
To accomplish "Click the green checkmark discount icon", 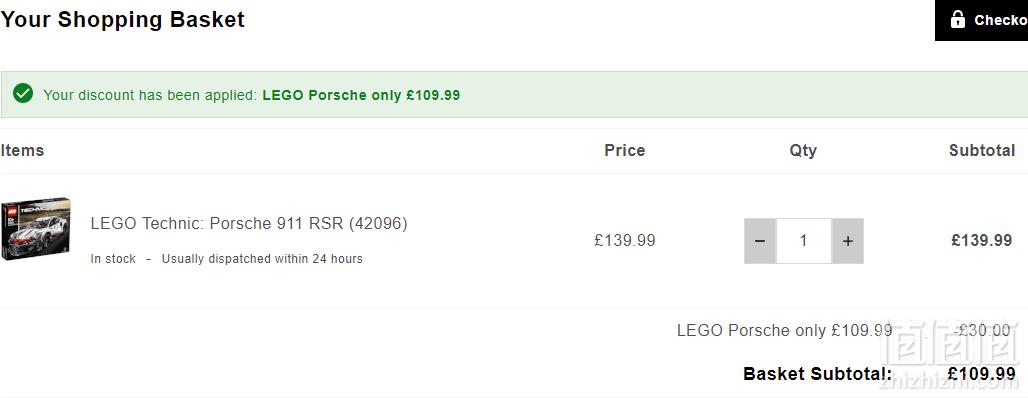I will [x=23, y=93].
